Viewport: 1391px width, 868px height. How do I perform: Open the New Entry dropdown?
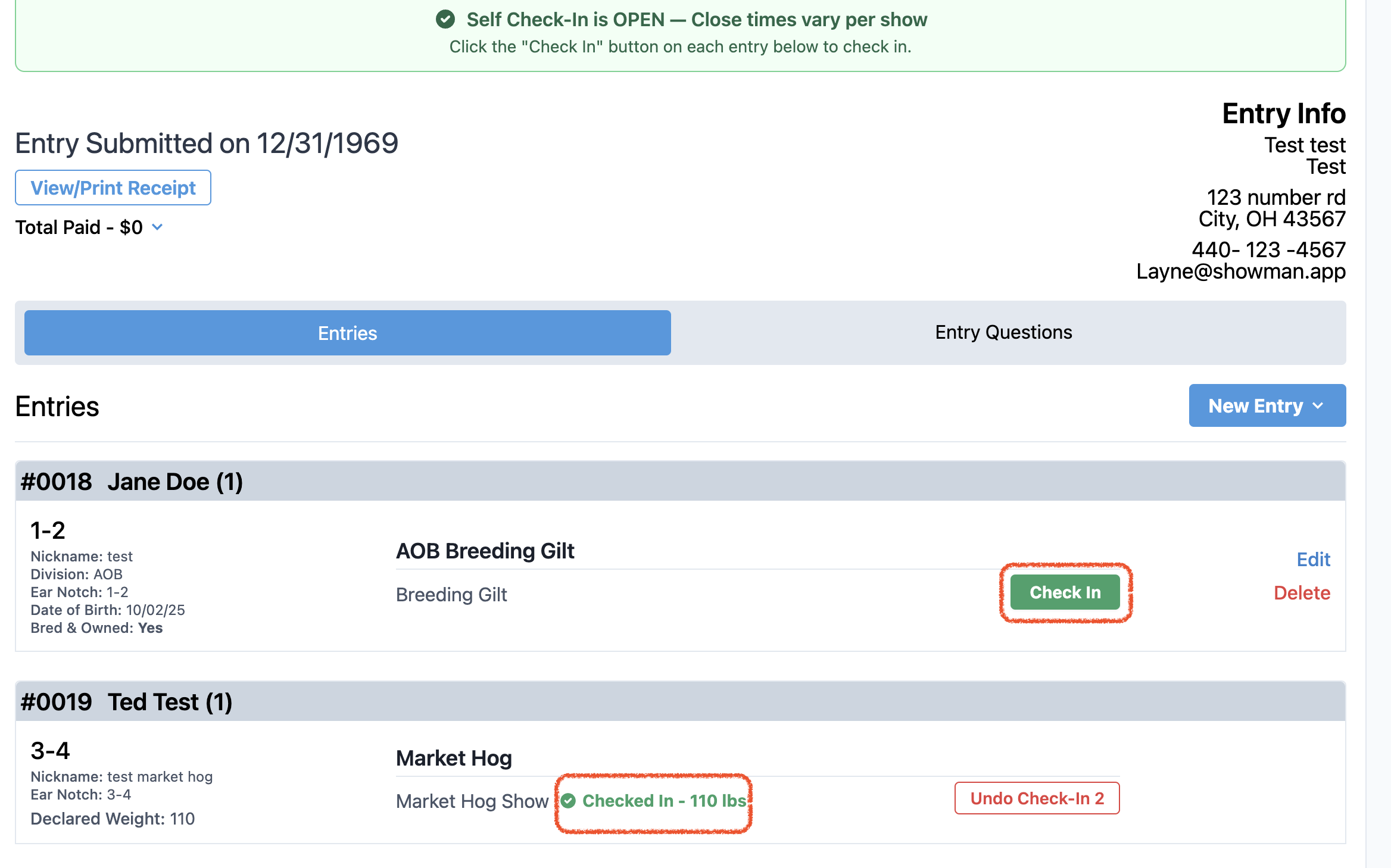tap(1267, 405)
